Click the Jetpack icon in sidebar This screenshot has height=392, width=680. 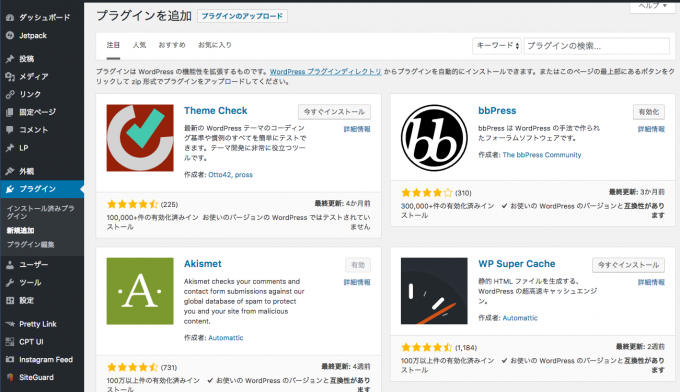[x=10, y=36]
